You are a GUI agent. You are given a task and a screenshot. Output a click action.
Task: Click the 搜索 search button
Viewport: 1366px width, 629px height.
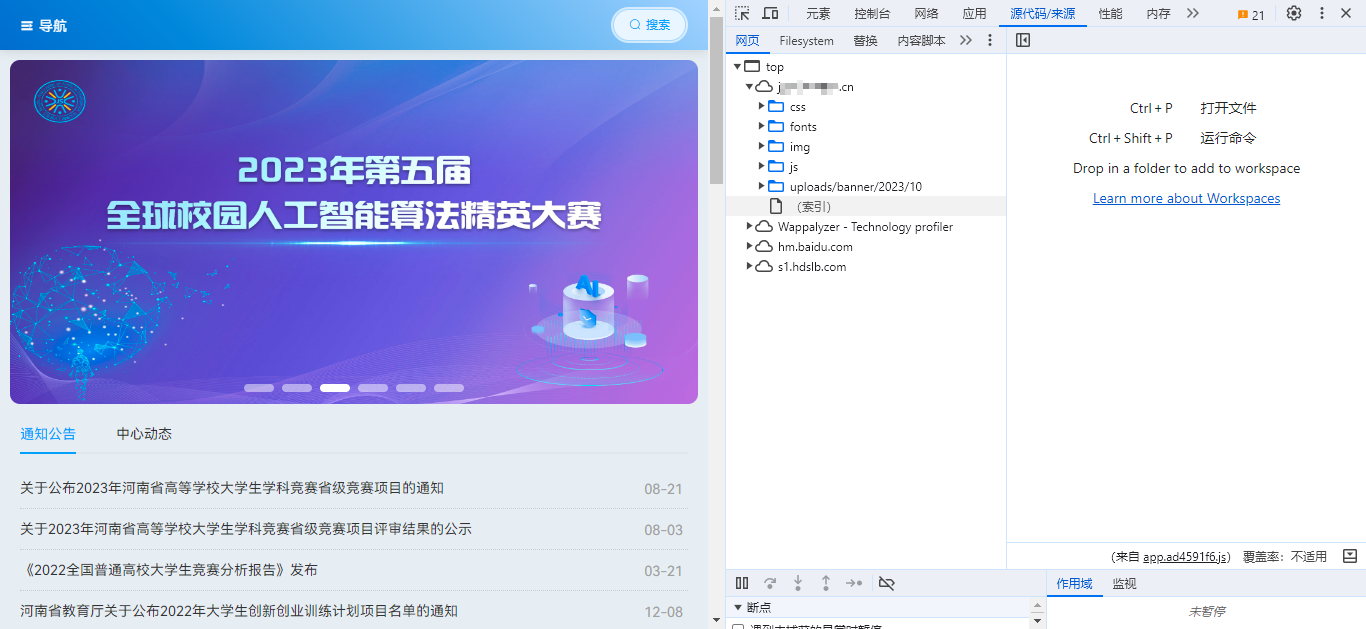[x=650, y=25]
